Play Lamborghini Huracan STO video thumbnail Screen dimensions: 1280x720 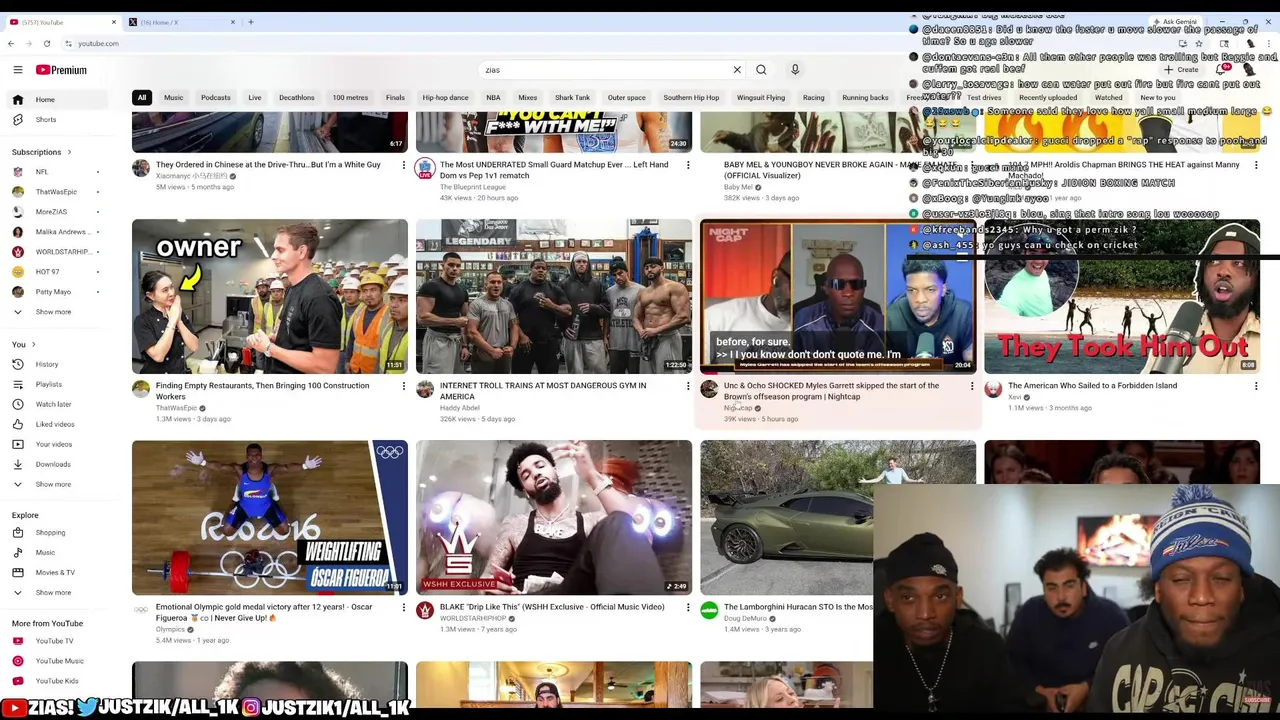coord(786,517)
